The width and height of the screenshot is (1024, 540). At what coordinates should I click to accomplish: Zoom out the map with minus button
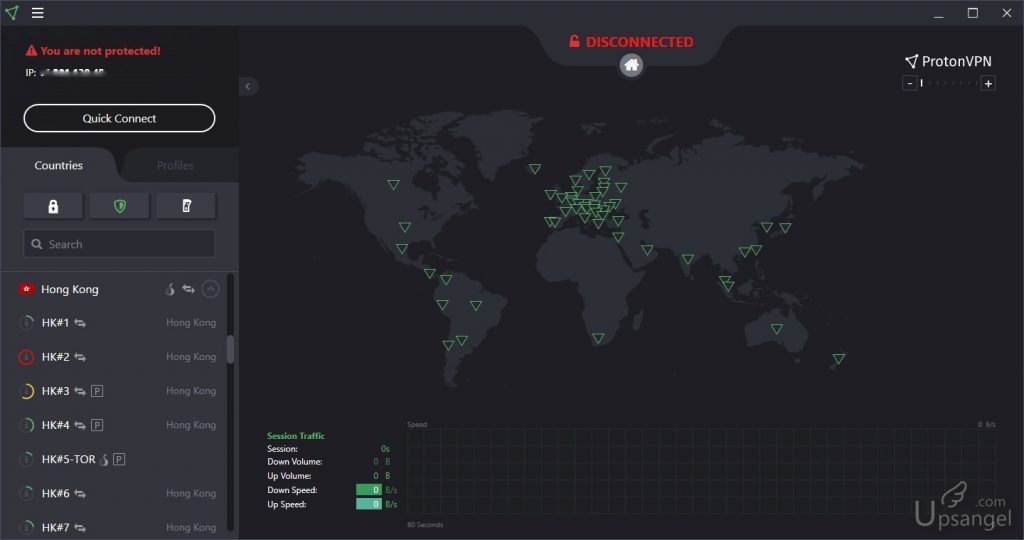pos(910,84)
